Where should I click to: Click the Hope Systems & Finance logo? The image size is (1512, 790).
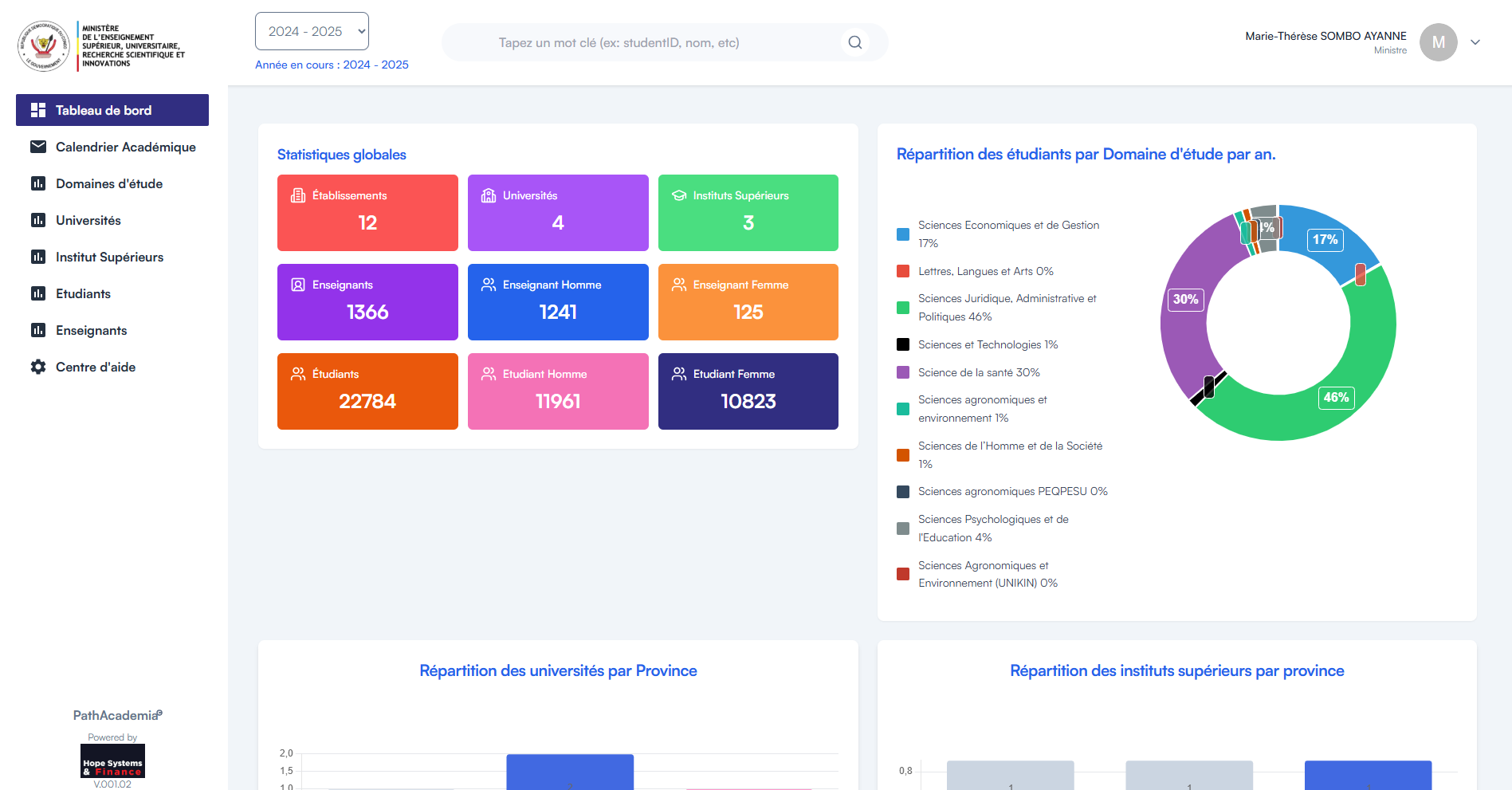tap(112, 761)
